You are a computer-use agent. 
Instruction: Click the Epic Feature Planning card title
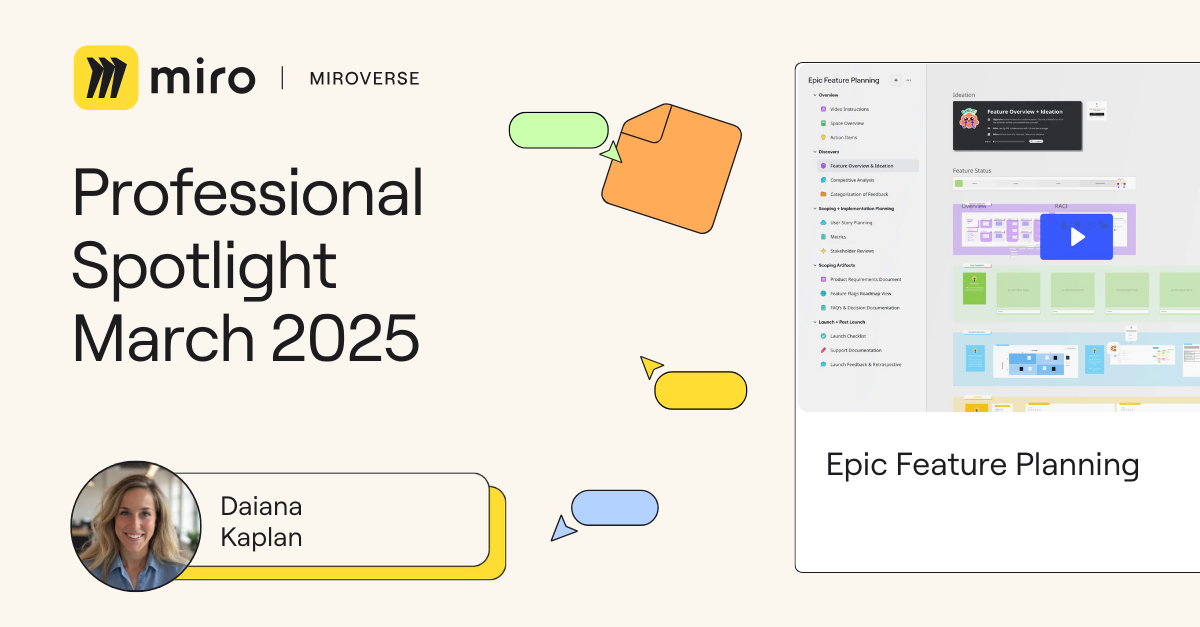[x=982, y=465]
